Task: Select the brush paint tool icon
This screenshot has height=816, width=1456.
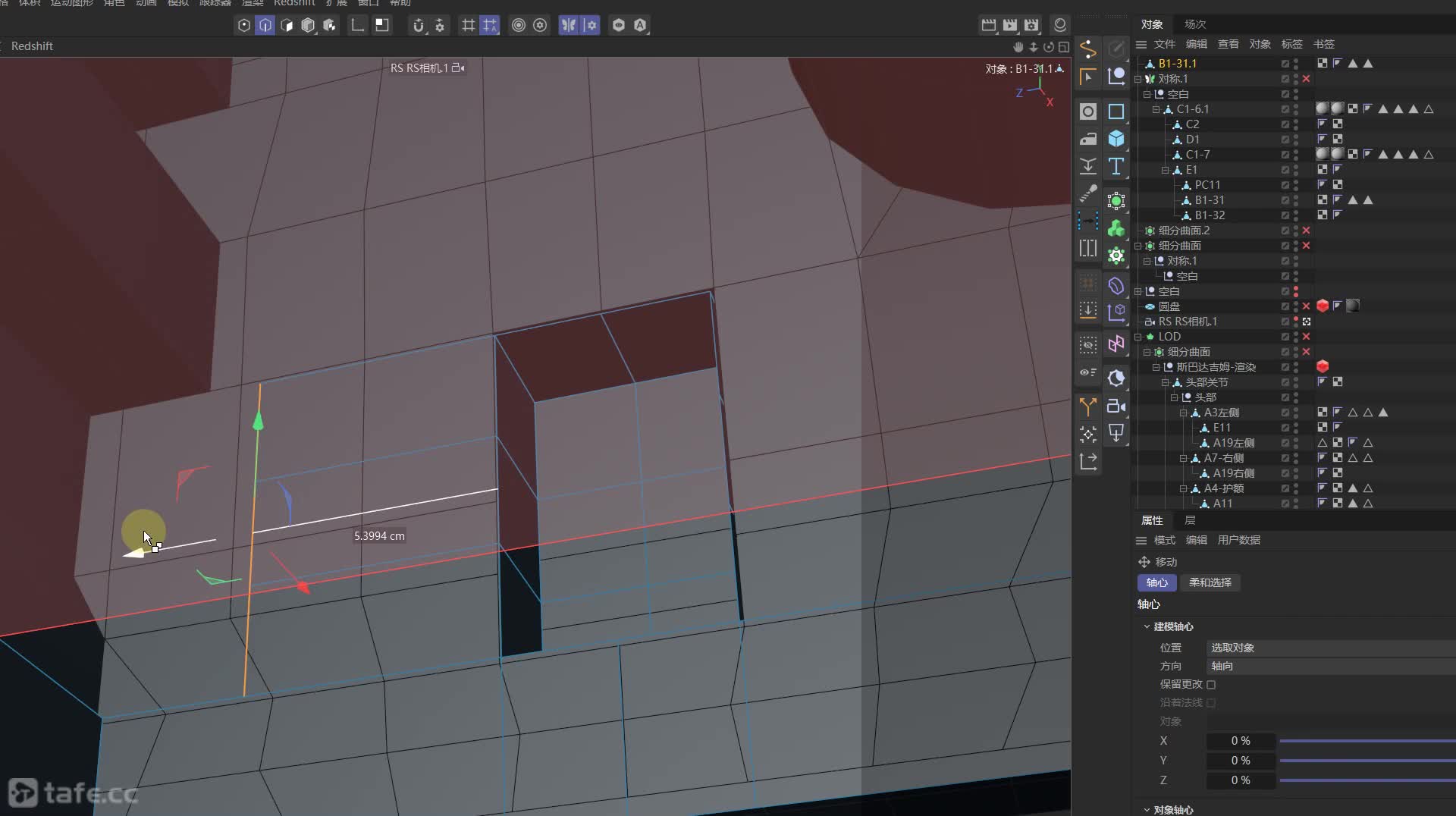Action: (x=1088, y=193)
